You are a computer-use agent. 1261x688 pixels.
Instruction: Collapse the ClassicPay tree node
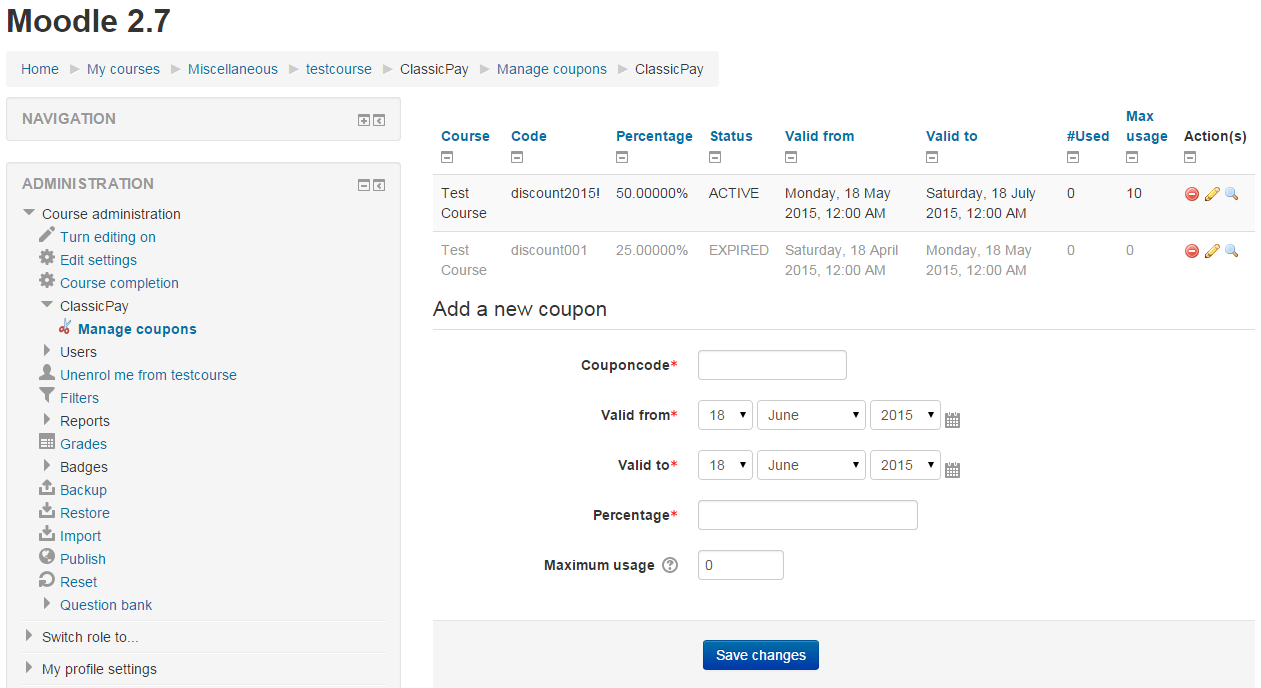(x=47, y=305)
